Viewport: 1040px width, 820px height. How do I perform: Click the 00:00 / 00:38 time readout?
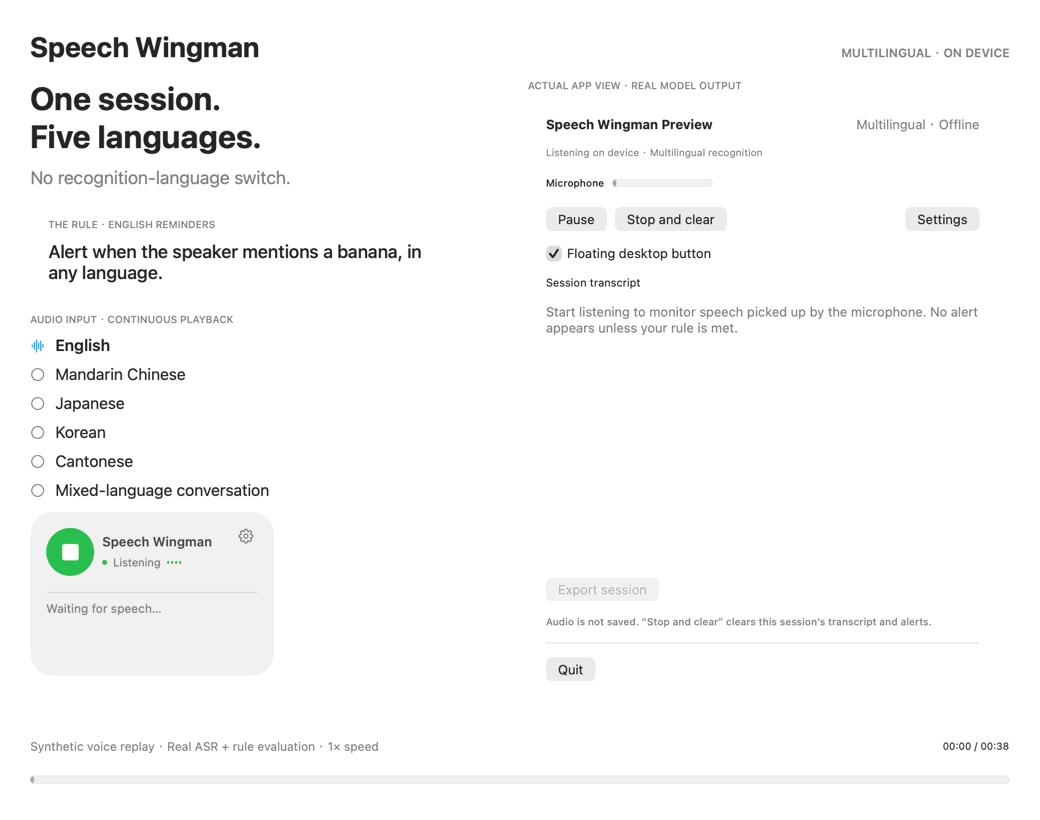click(x=976, y=746)
